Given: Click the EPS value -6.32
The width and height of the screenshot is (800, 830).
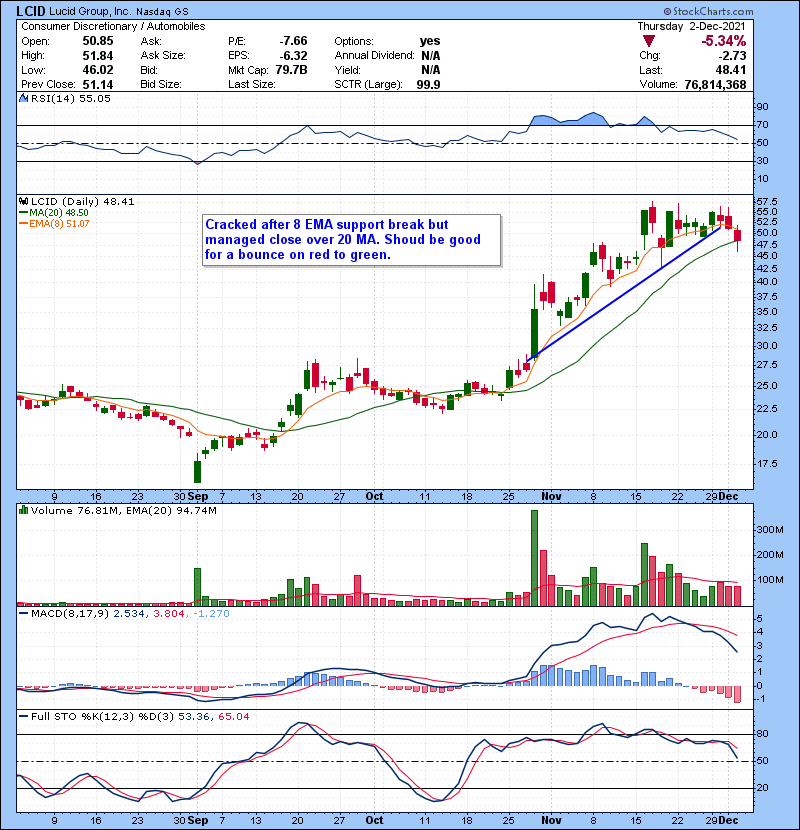Looking at the screenshot, I should (x=293, y=56).
